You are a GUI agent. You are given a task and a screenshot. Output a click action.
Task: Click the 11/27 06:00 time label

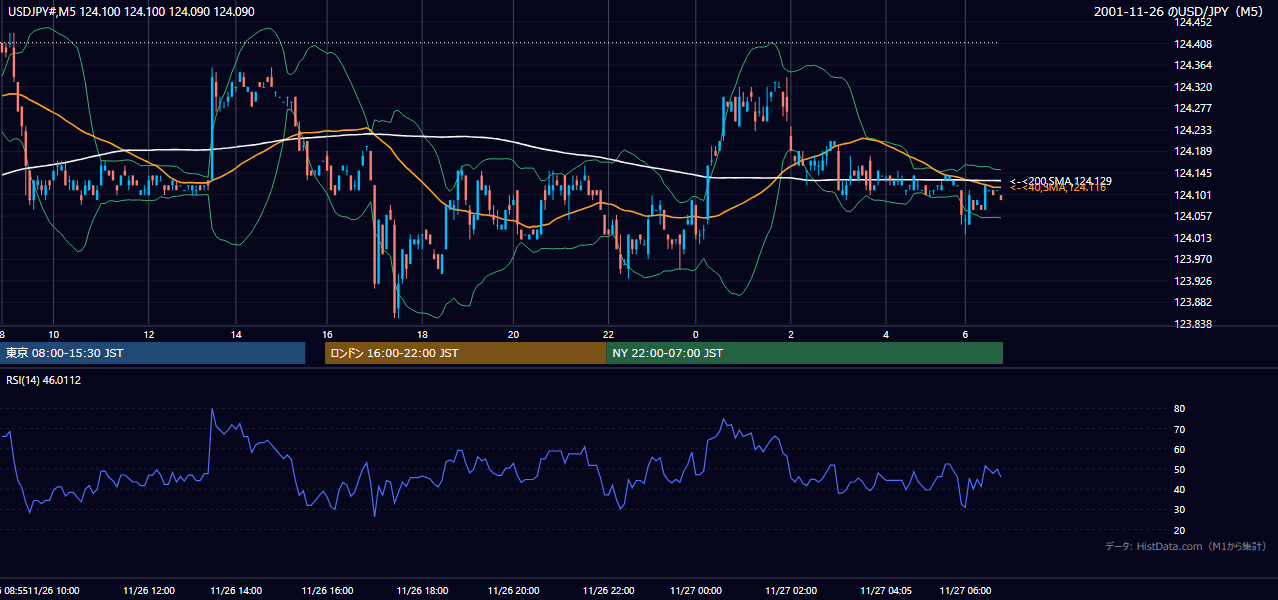[x=967, y=590]
